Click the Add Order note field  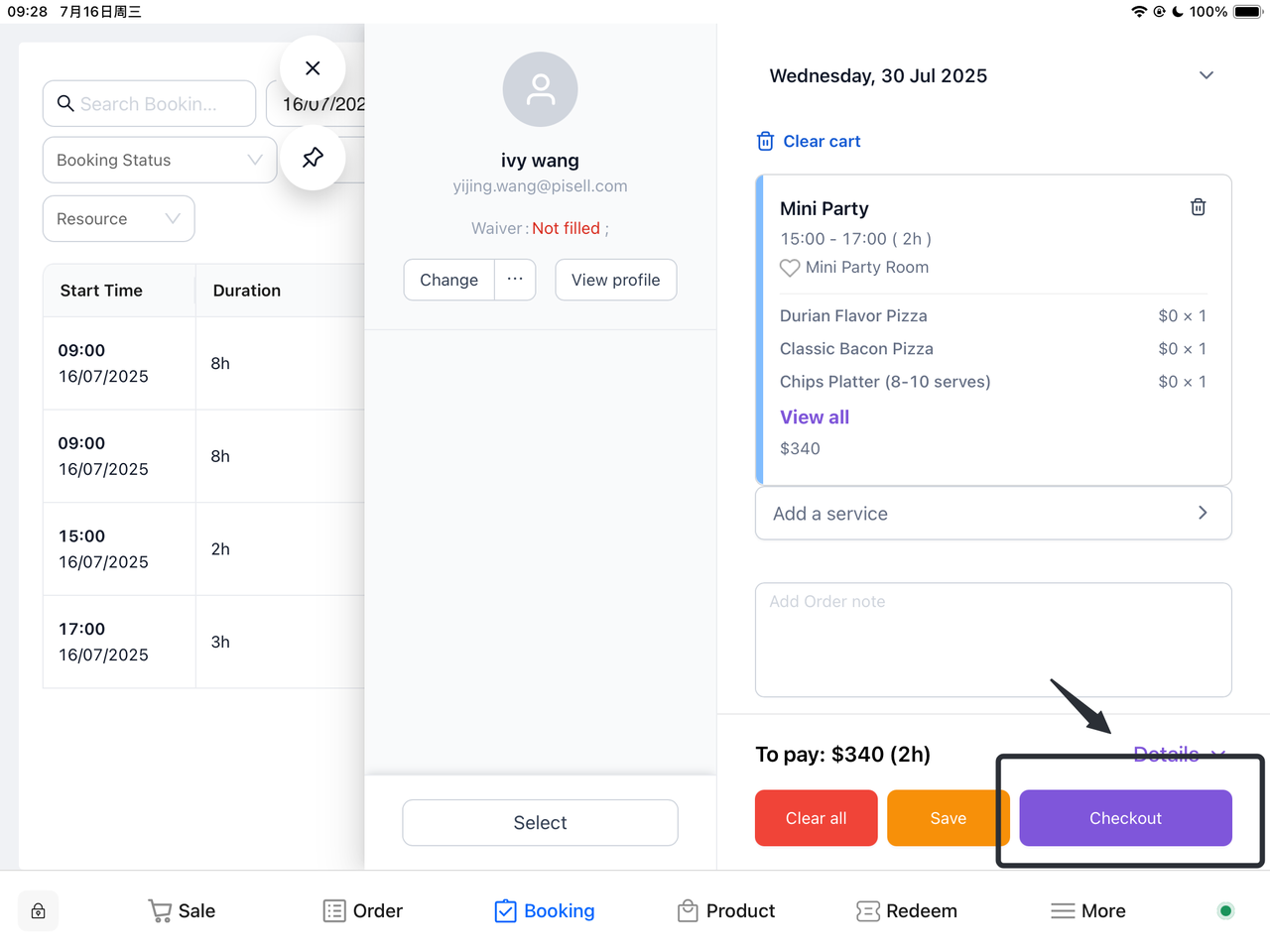tap(992, 640)
